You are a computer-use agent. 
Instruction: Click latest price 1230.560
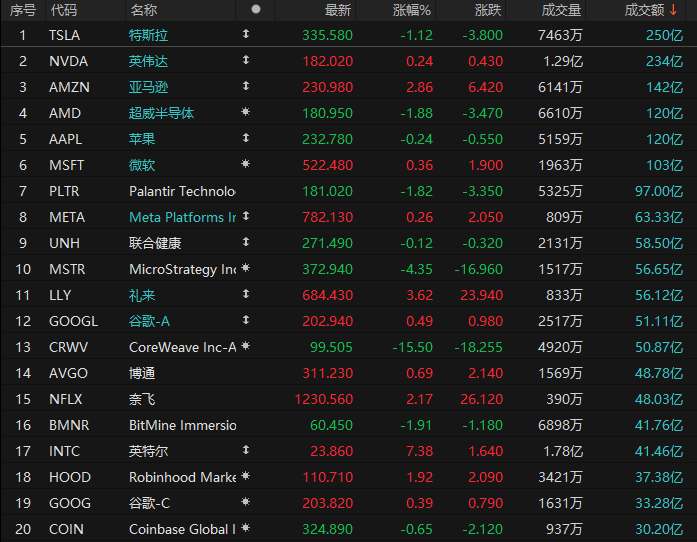[x=324, y=399]
